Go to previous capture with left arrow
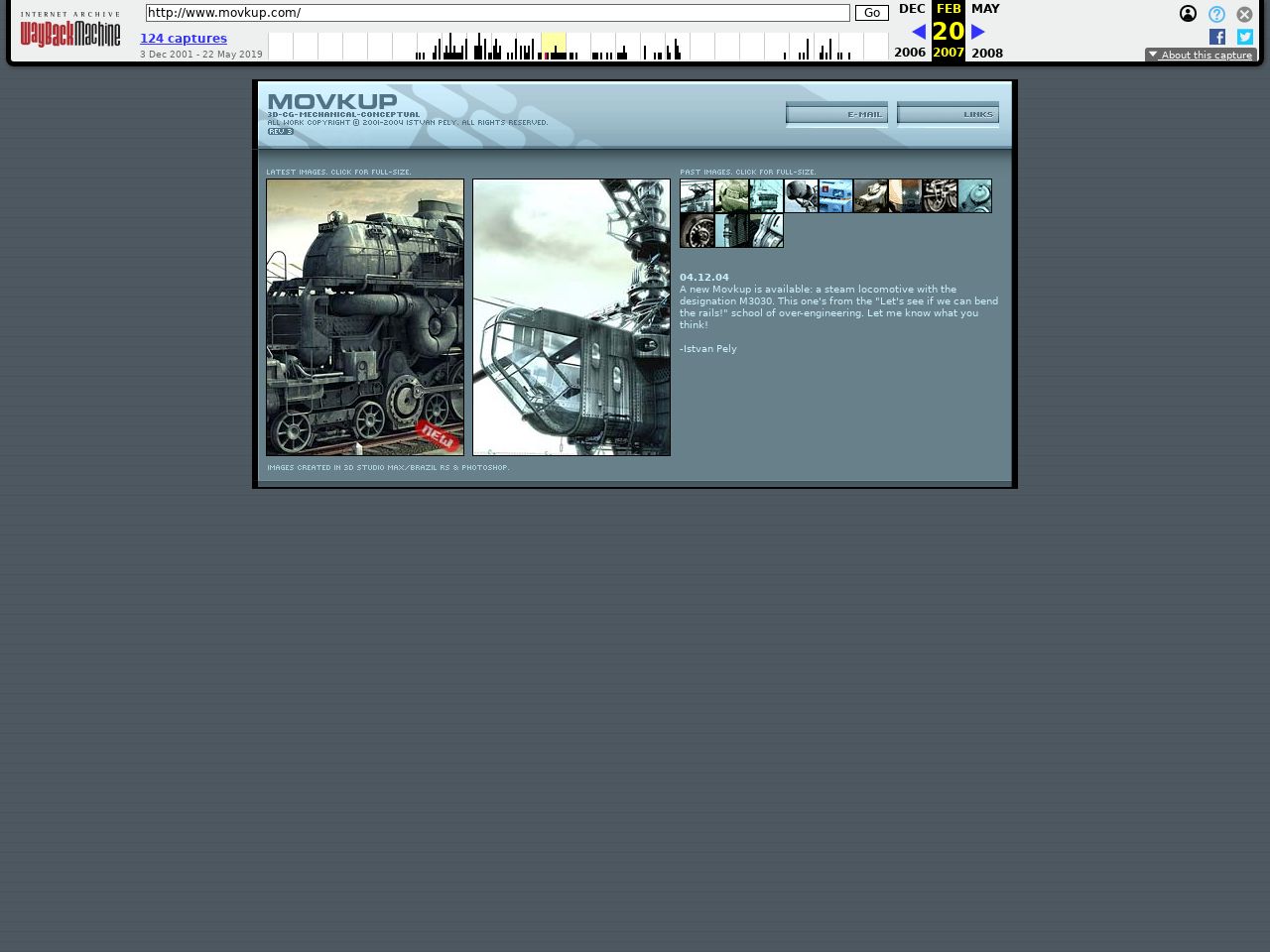Viewport: 1270px width, 952px height. (919, 32)
